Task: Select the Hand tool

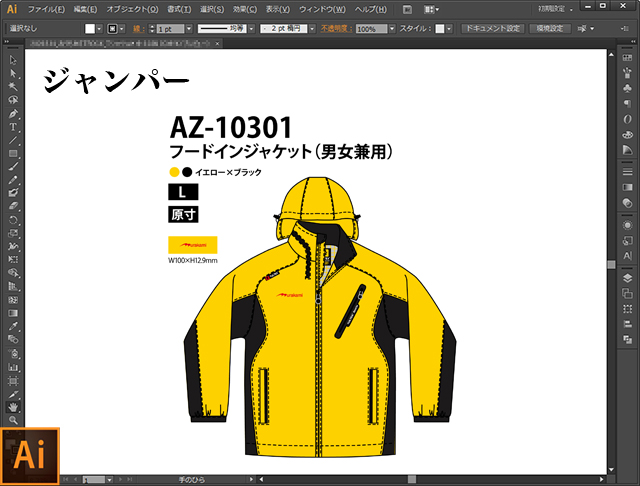Action: (x=13, y=408)
